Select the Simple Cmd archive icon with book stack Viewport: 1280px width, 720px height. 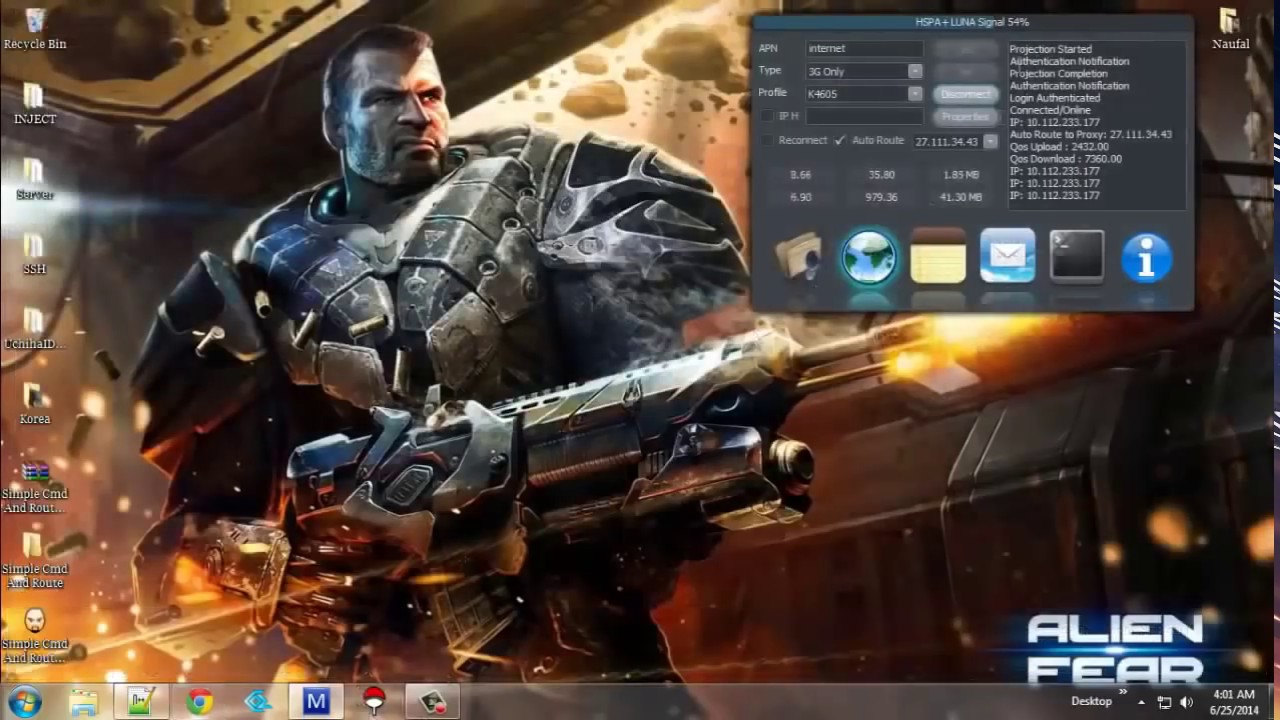point(35,485)
